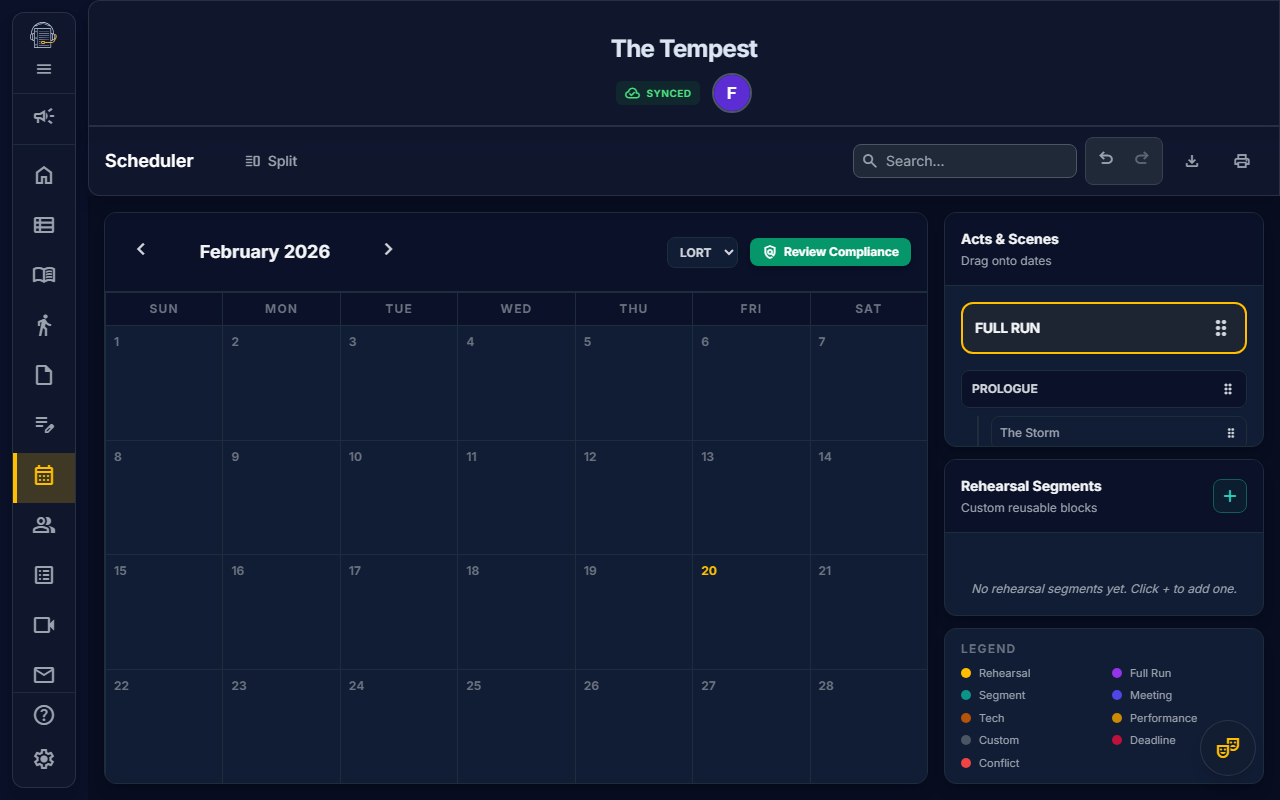Open the script book icon
The image size is (1280, 800).
click(43, 274)
